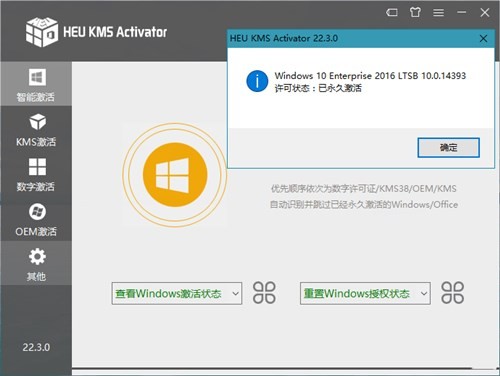Click the 22.3.0 version text in sidebar
Viewport: 500px width, 376px height.
pyautogui.click(x=36, y=347)
